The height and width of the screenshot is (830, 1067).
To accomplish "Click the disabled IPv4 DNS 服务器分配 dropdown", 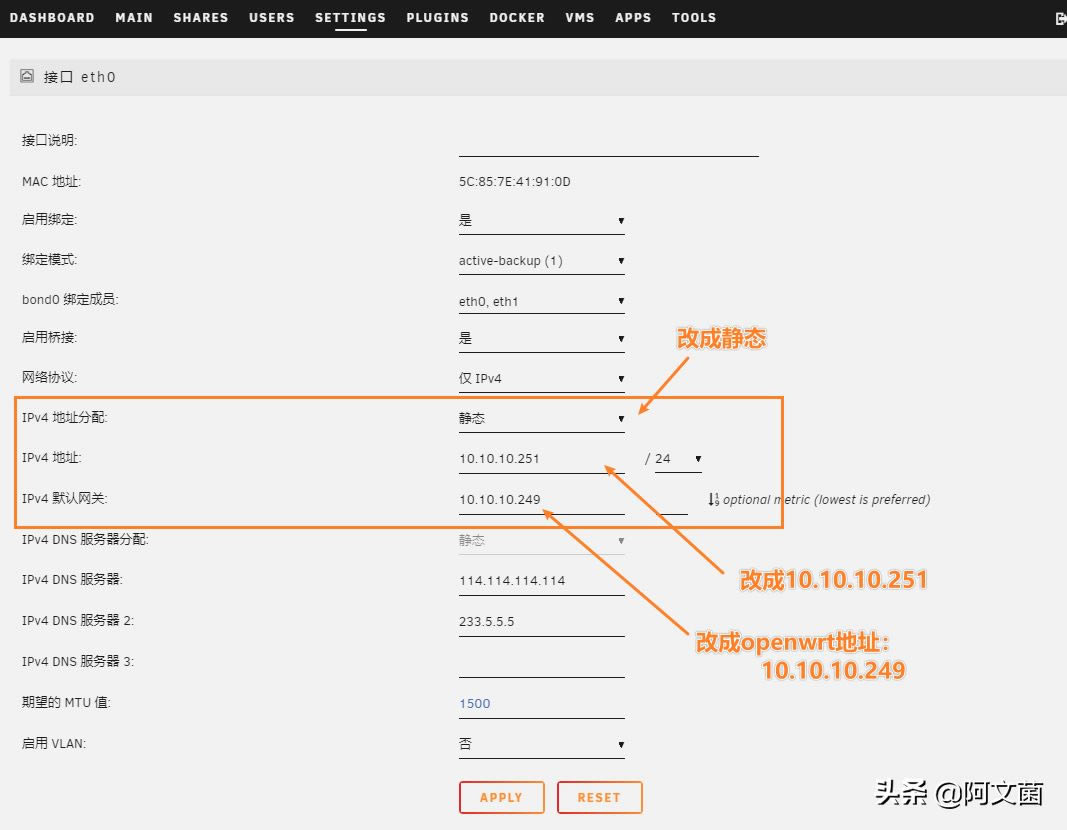I will [542, 541].
